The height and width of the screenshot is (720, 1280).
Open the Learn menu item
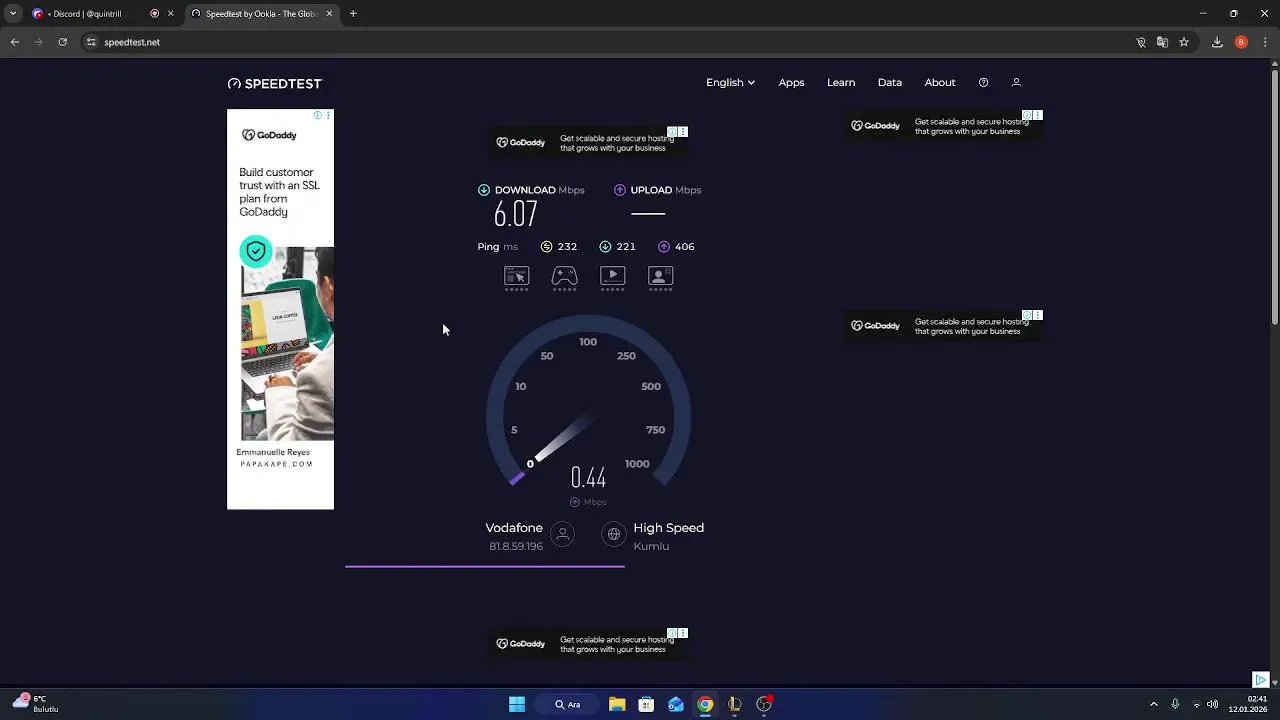coord(841,83)
